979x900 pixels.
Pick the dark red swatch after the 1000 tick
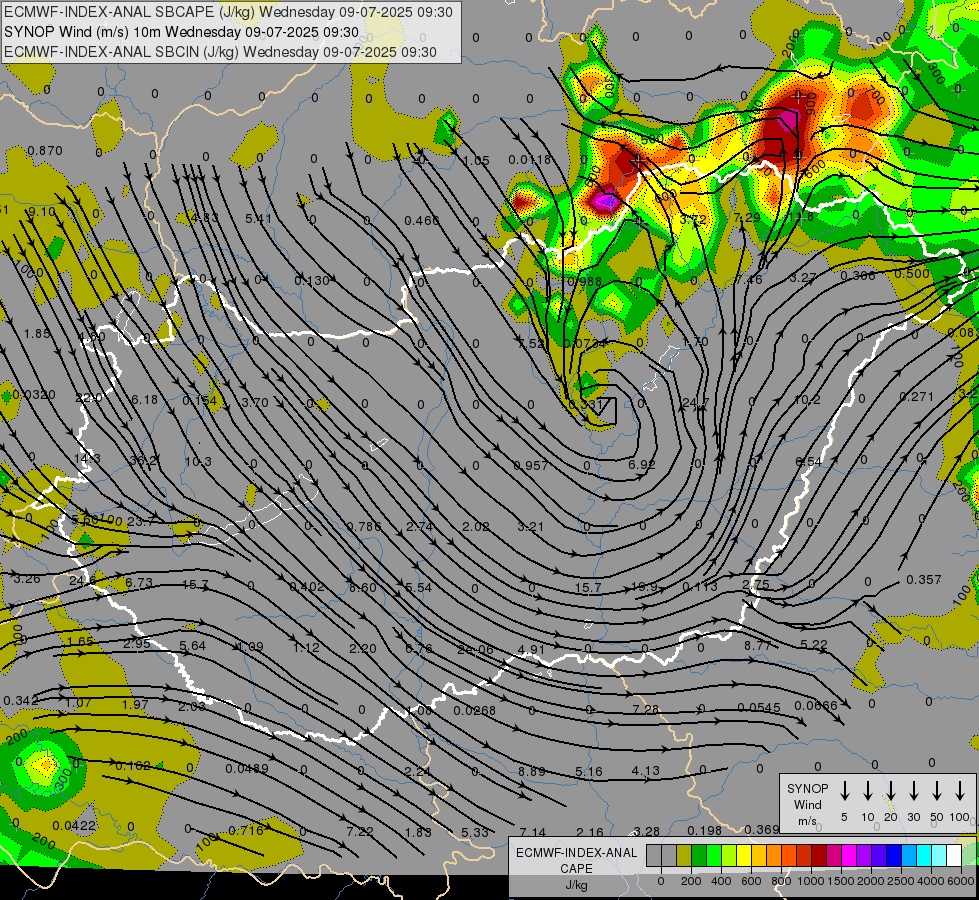(819, 856)
